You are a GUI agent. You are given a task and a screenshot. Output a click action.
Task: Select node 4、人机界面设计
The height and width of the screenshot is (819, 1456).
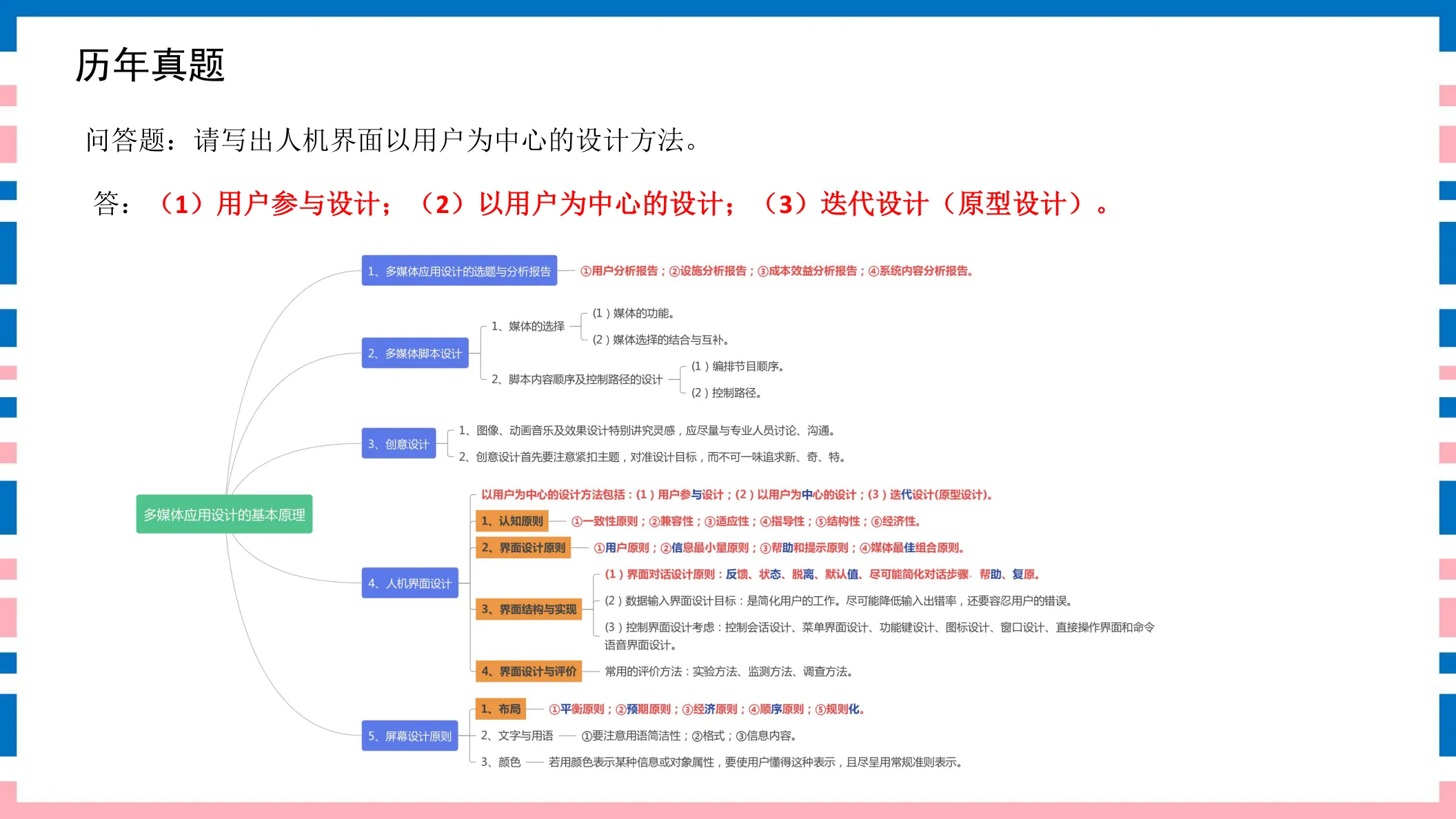(x=410, y=583)
